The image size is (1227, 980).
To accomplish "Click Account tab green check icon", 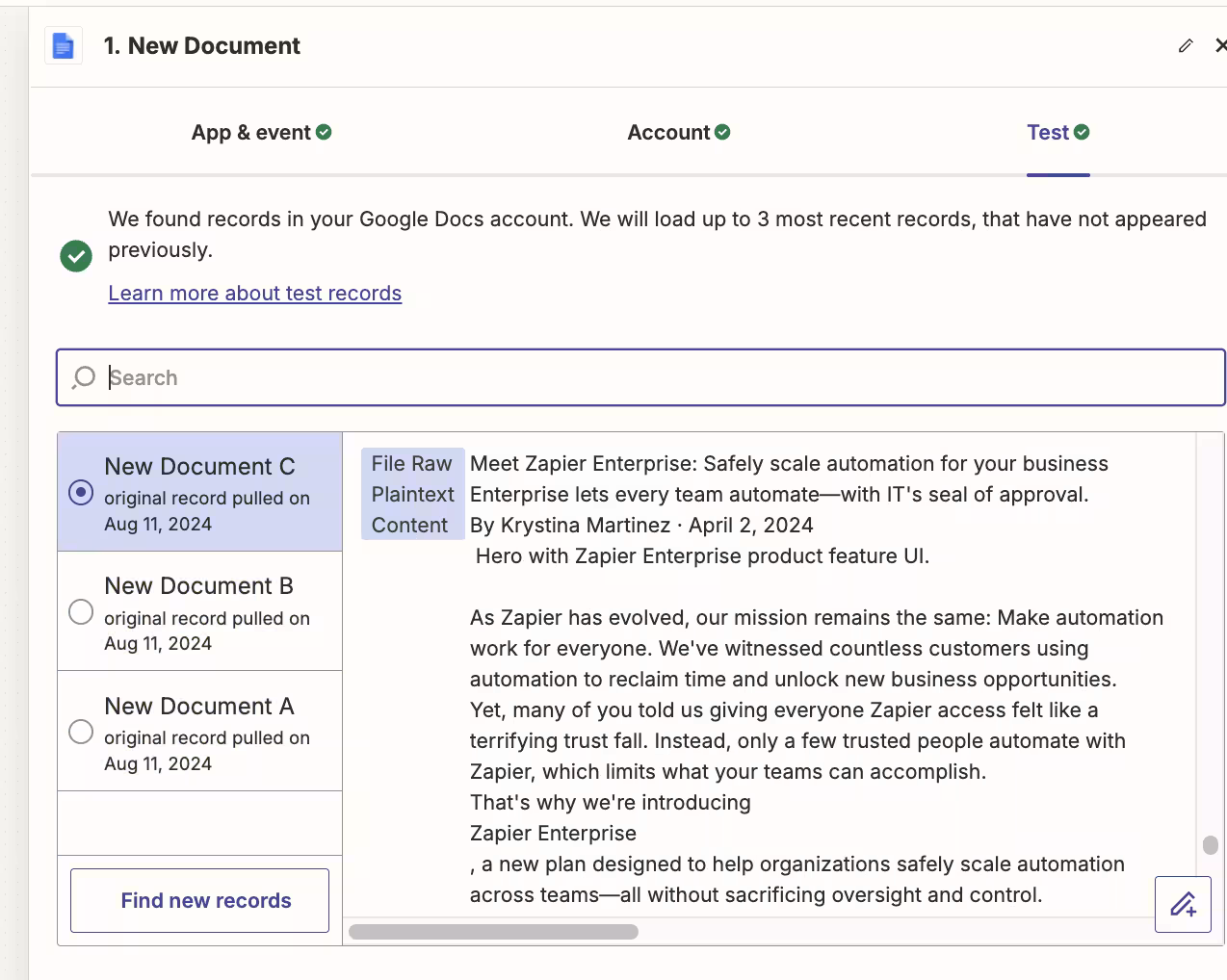I will pos(722,132).
